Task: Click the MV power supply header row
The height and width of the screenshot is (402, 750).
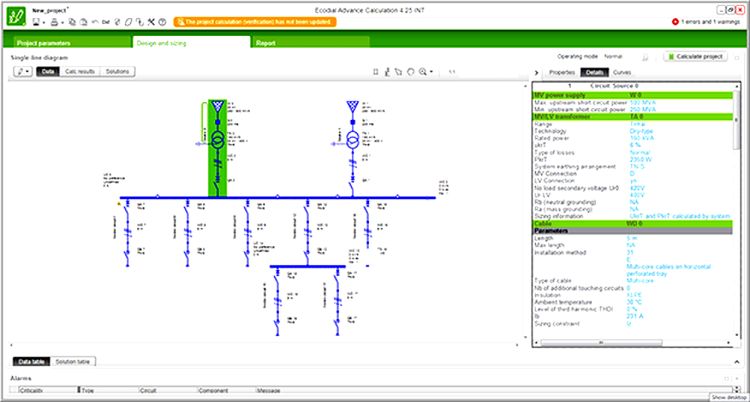Action: [x=633, y=95]
